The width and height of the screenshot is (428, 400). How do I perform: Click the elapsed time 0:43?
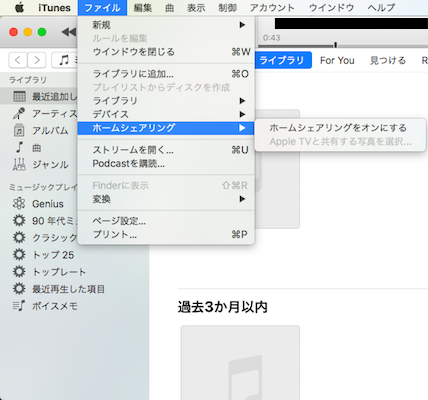pyautogui.click(x=271, y=38)
